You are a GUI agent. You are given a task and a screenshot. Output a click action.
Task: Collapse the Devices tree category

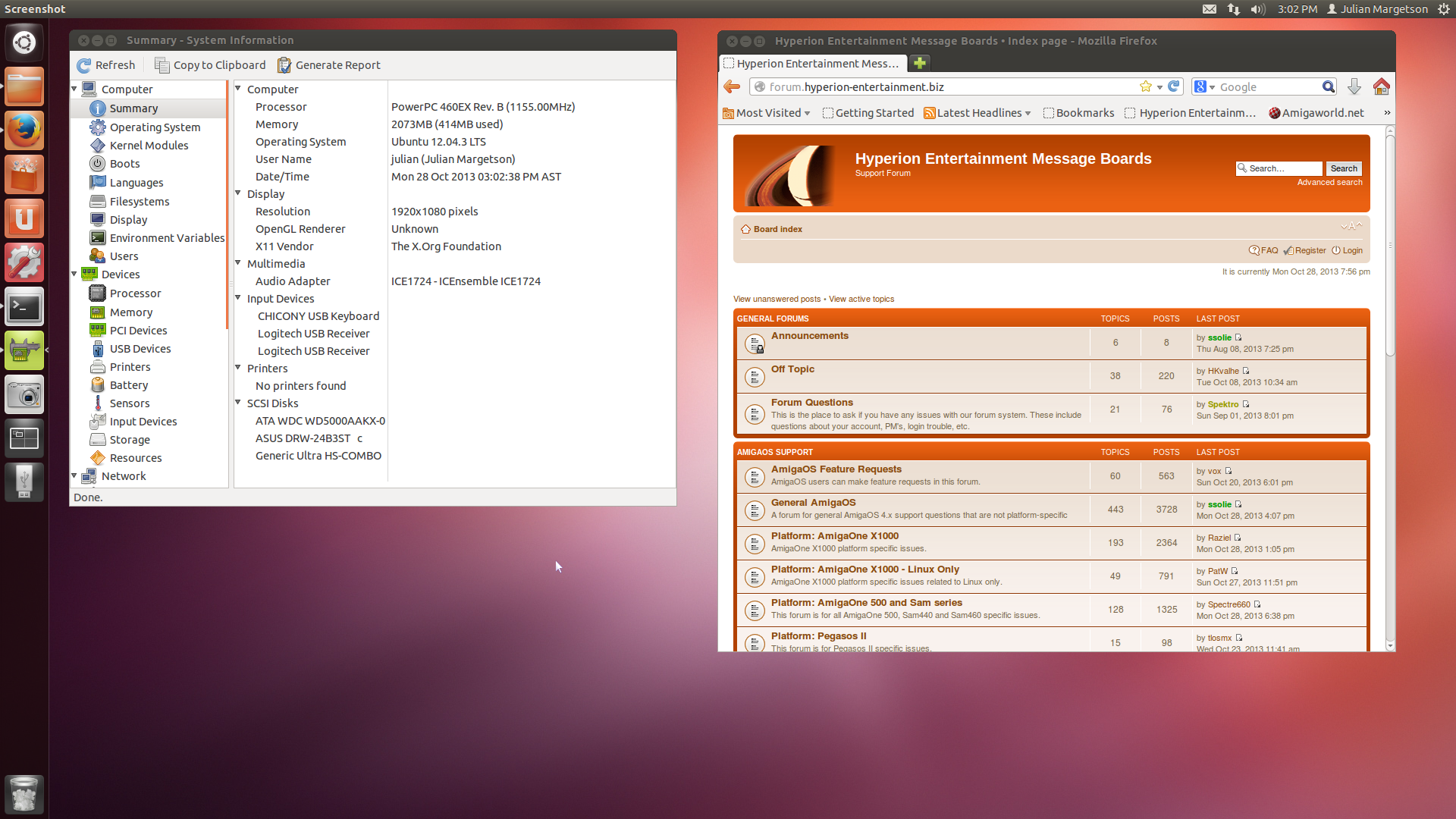pyautogui.click(x=74, y=275)
